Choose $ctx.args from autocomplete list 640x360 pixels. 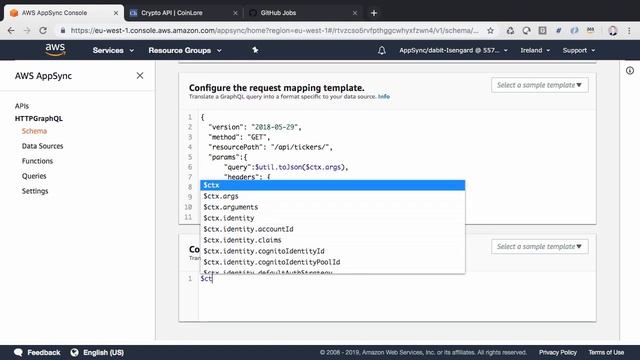point(332,196)
